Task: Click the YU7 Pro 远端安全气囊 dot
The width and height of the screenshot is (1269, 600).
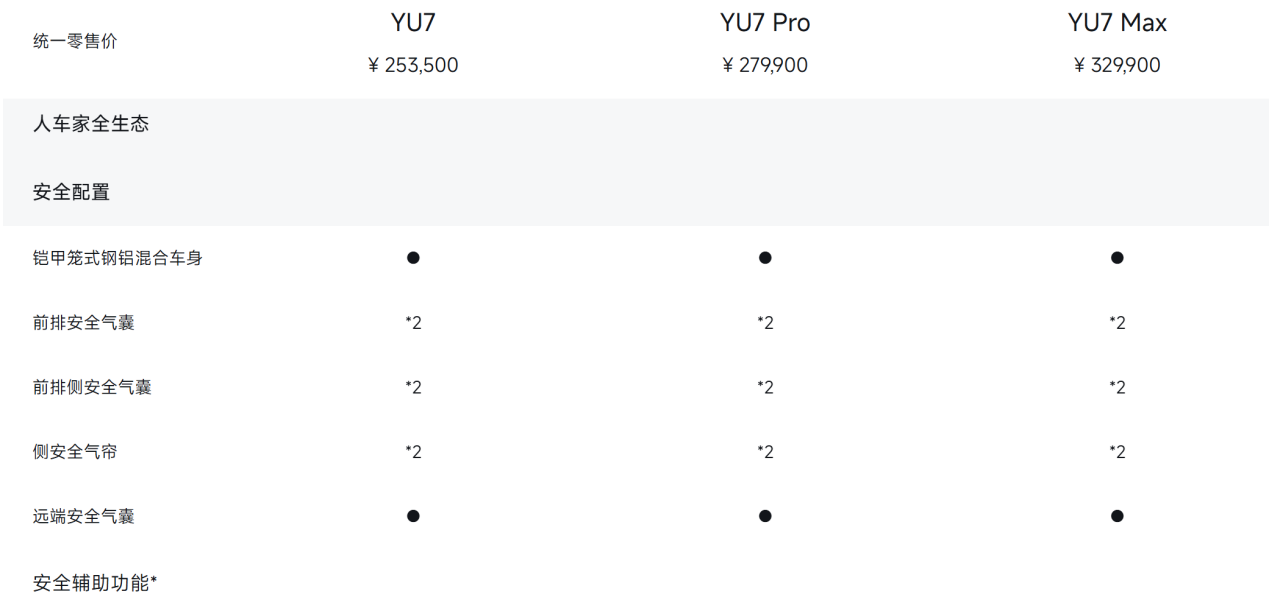Action: click(765, 516)
